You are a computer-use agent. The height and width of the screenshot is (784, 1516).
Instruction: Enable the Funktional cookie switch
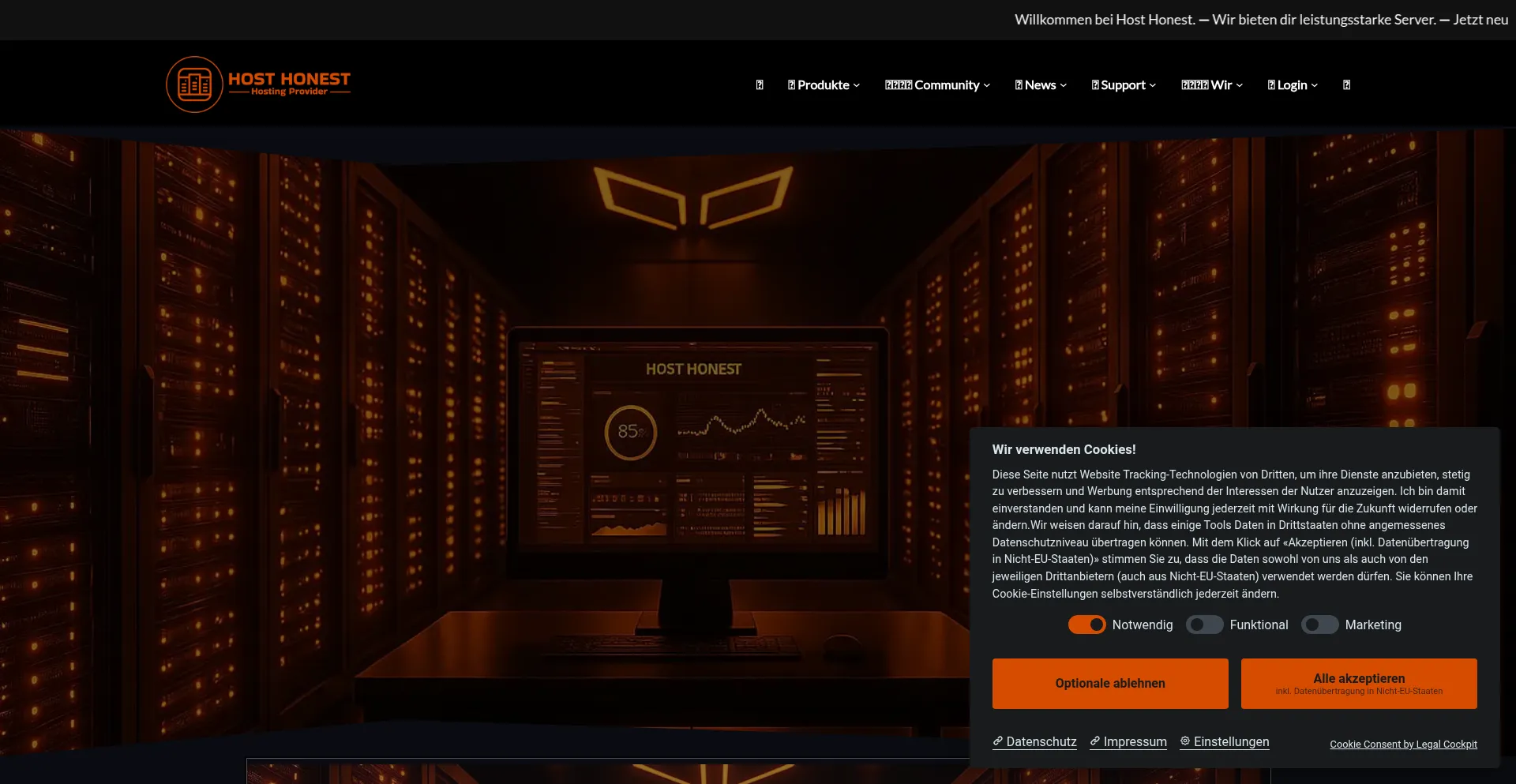(x=1204, y=625)
